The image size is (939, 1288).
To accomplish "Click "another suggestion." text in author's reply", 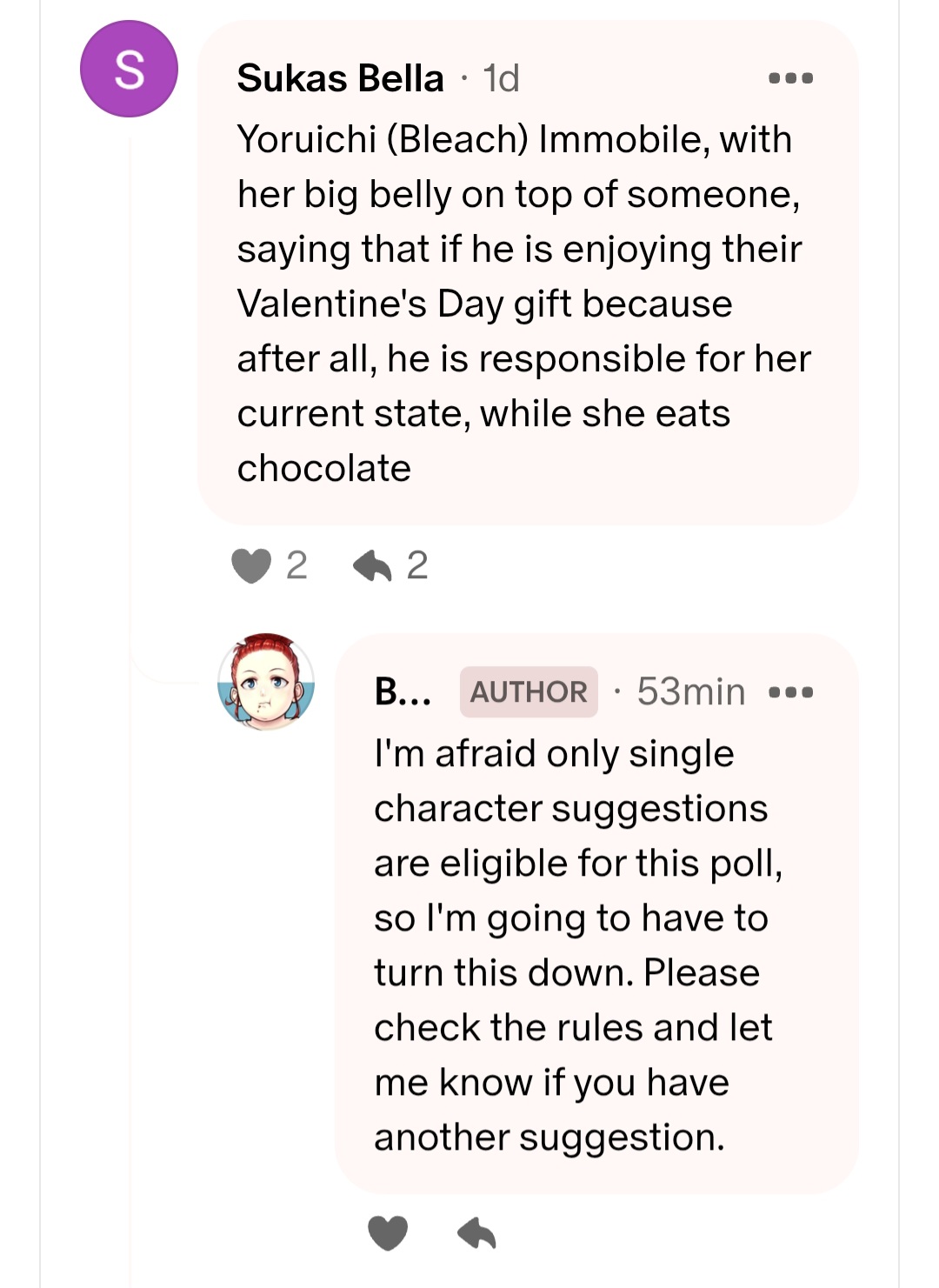I will pyautogui.click(x=549, y=1138).
